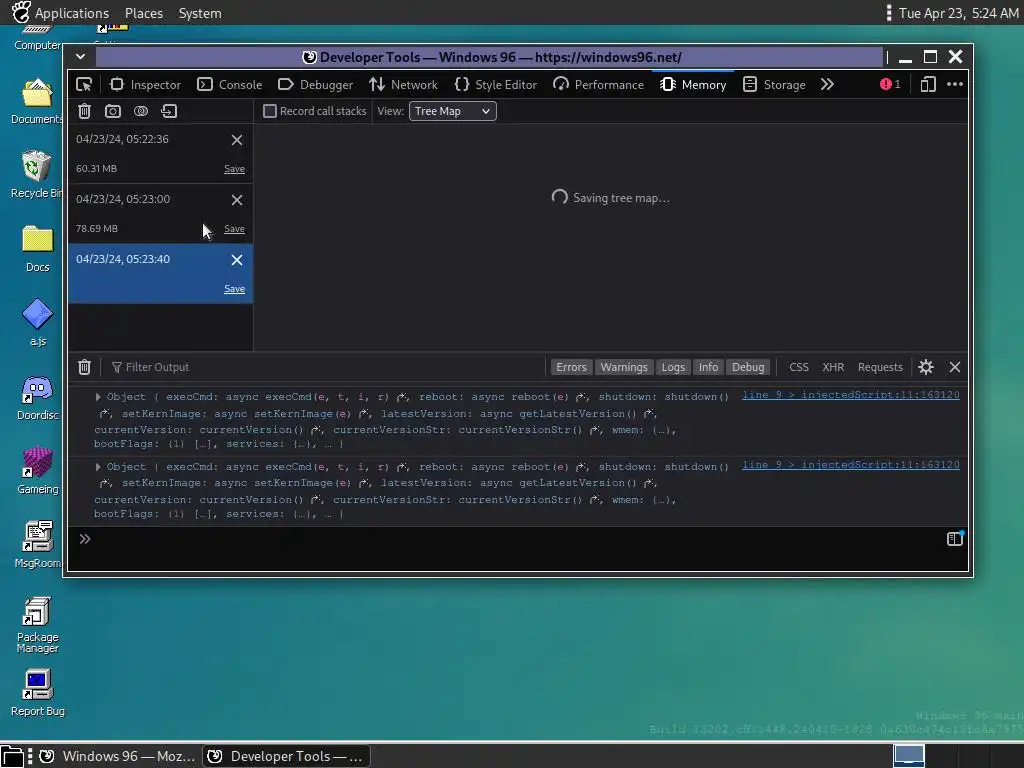The height and width of the screenshot is (768, 1024).
Task: Open the MsgRoom desktop icon
Action: [x=37, y=545]
